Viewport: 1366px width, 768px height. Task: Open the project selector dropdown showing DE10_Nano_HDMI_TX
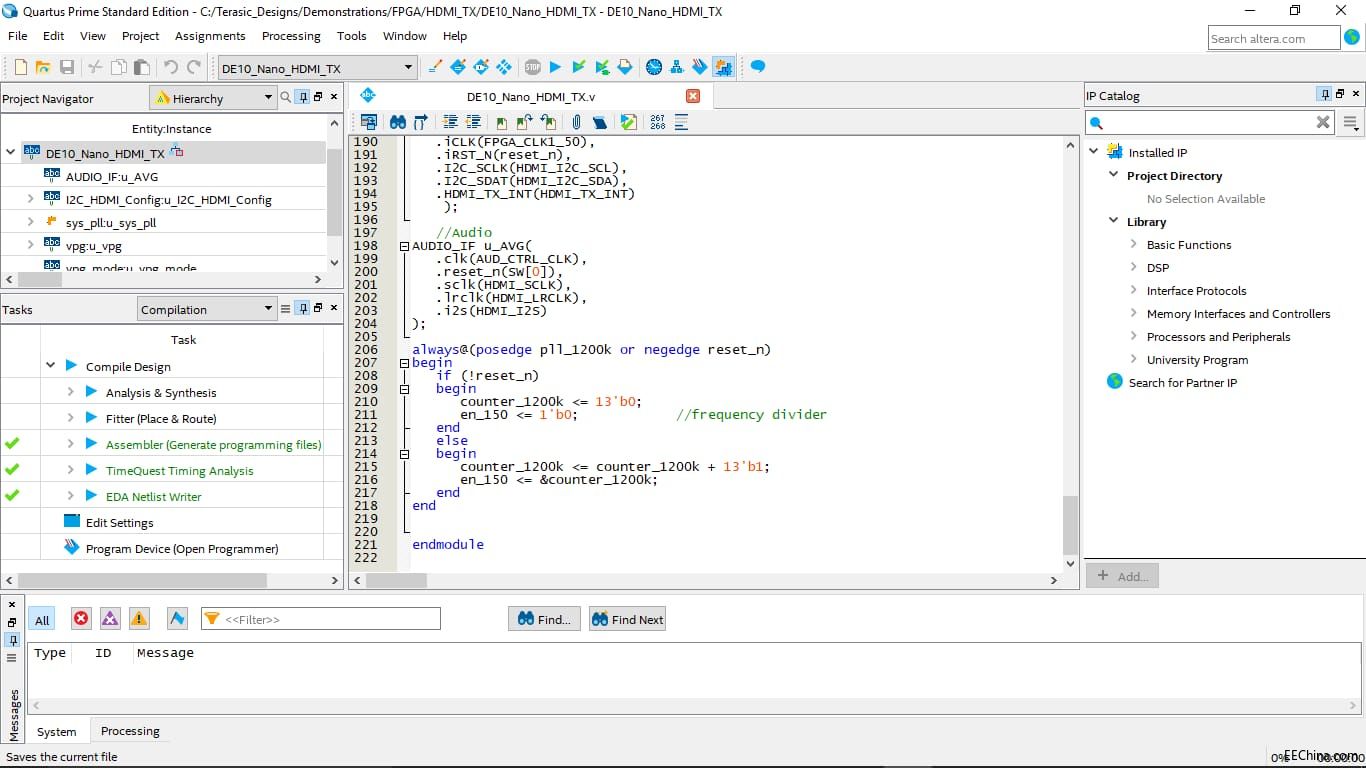coord(409,67)
